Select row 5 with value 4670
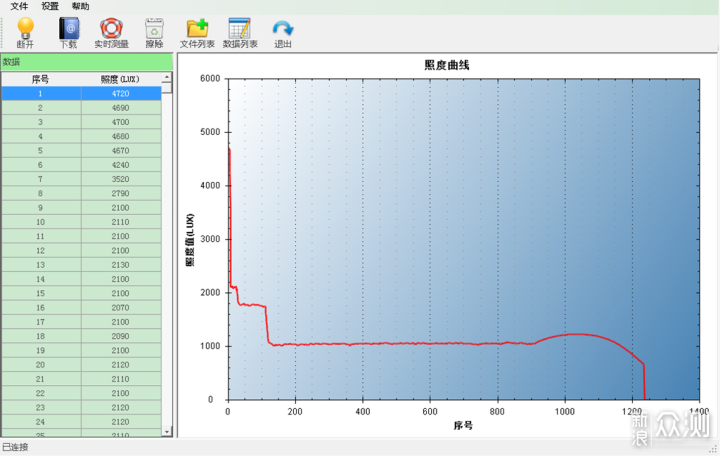This screenshot has width=720, height=456. pyautogui.click(x=81, y=150)
